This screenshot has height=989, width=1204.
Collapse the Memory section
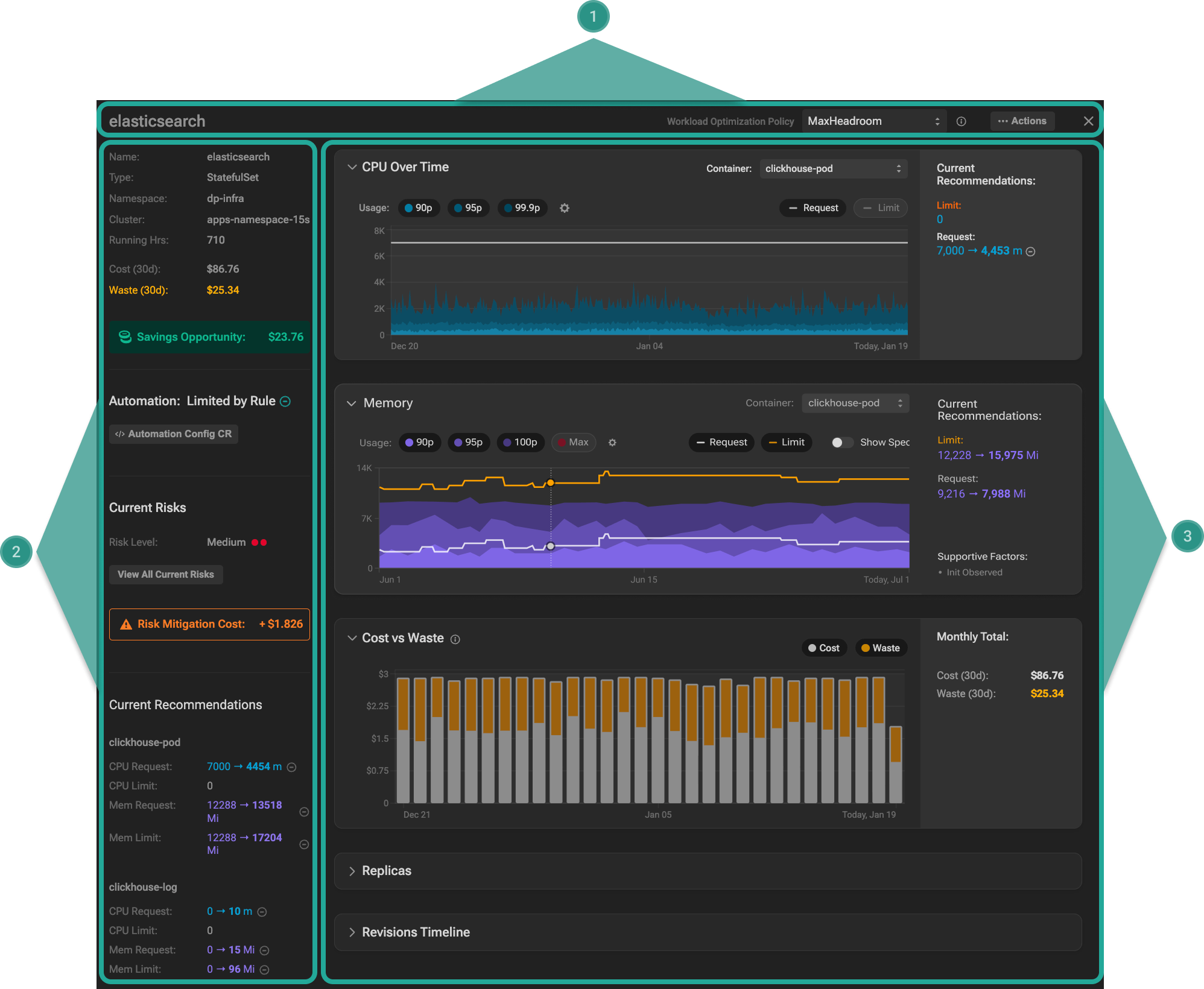pos(352,403)
